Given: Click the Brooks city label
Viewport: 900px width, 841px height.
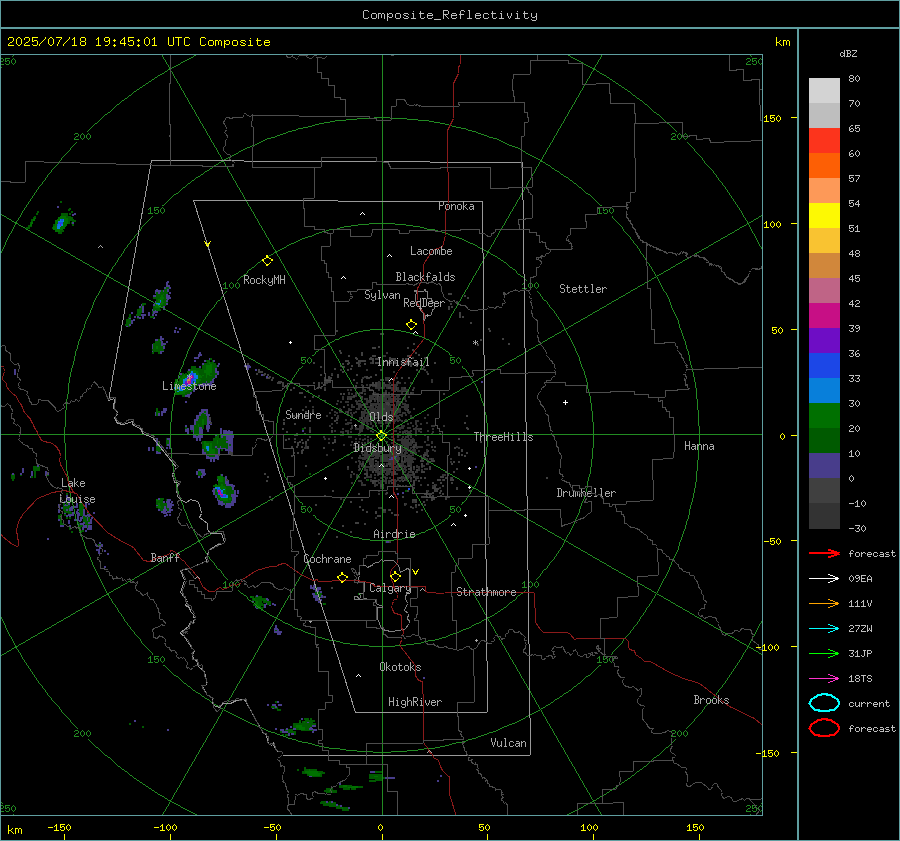Looking at the screenshot, I should (711, 700).
